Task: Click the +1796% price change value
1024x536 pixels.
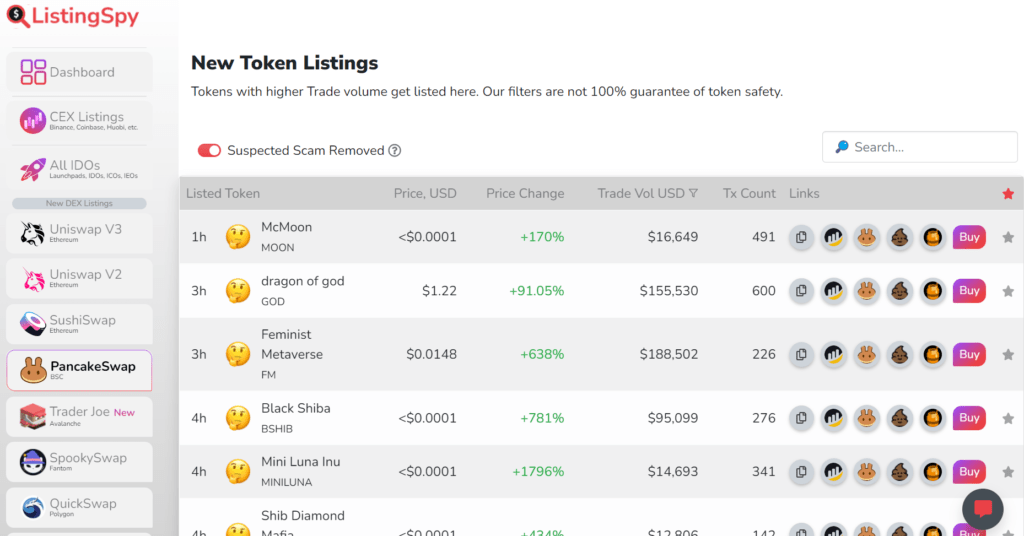Action: pyautogui.click(x=538, y=472)
